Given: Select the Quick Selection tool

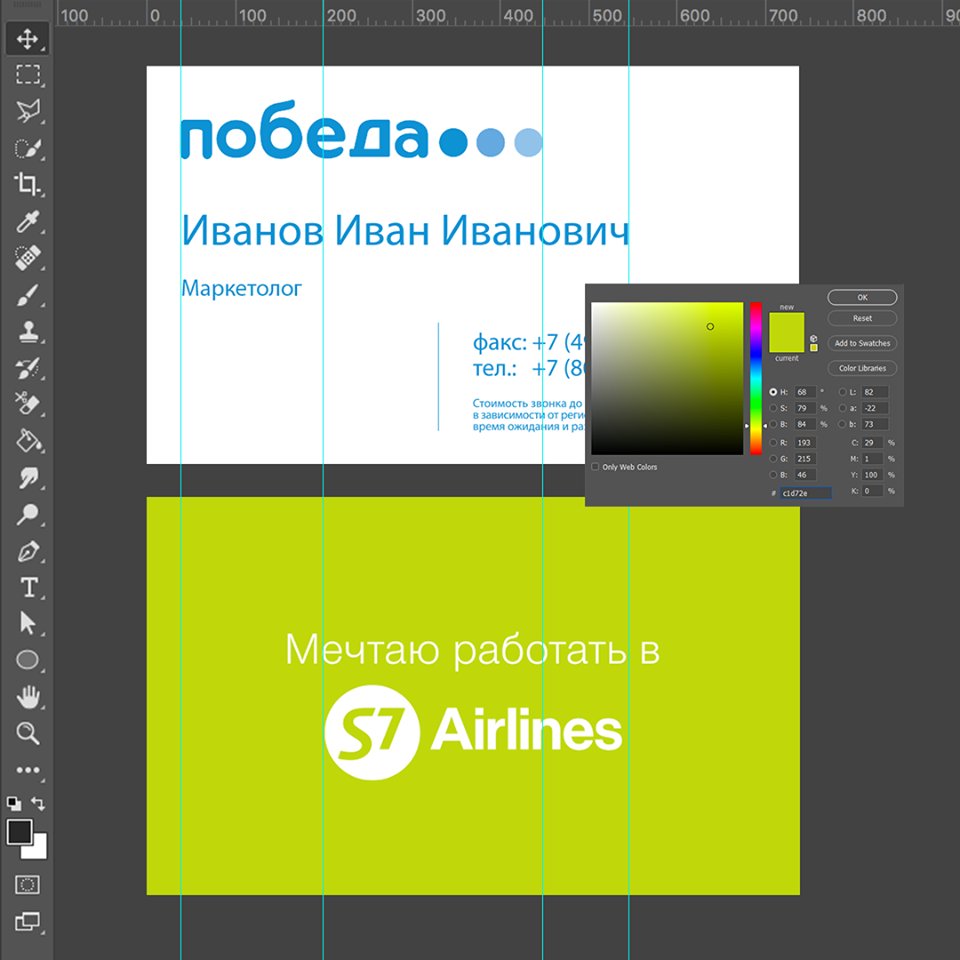Looking at the screenshot, I should [27, 148].
